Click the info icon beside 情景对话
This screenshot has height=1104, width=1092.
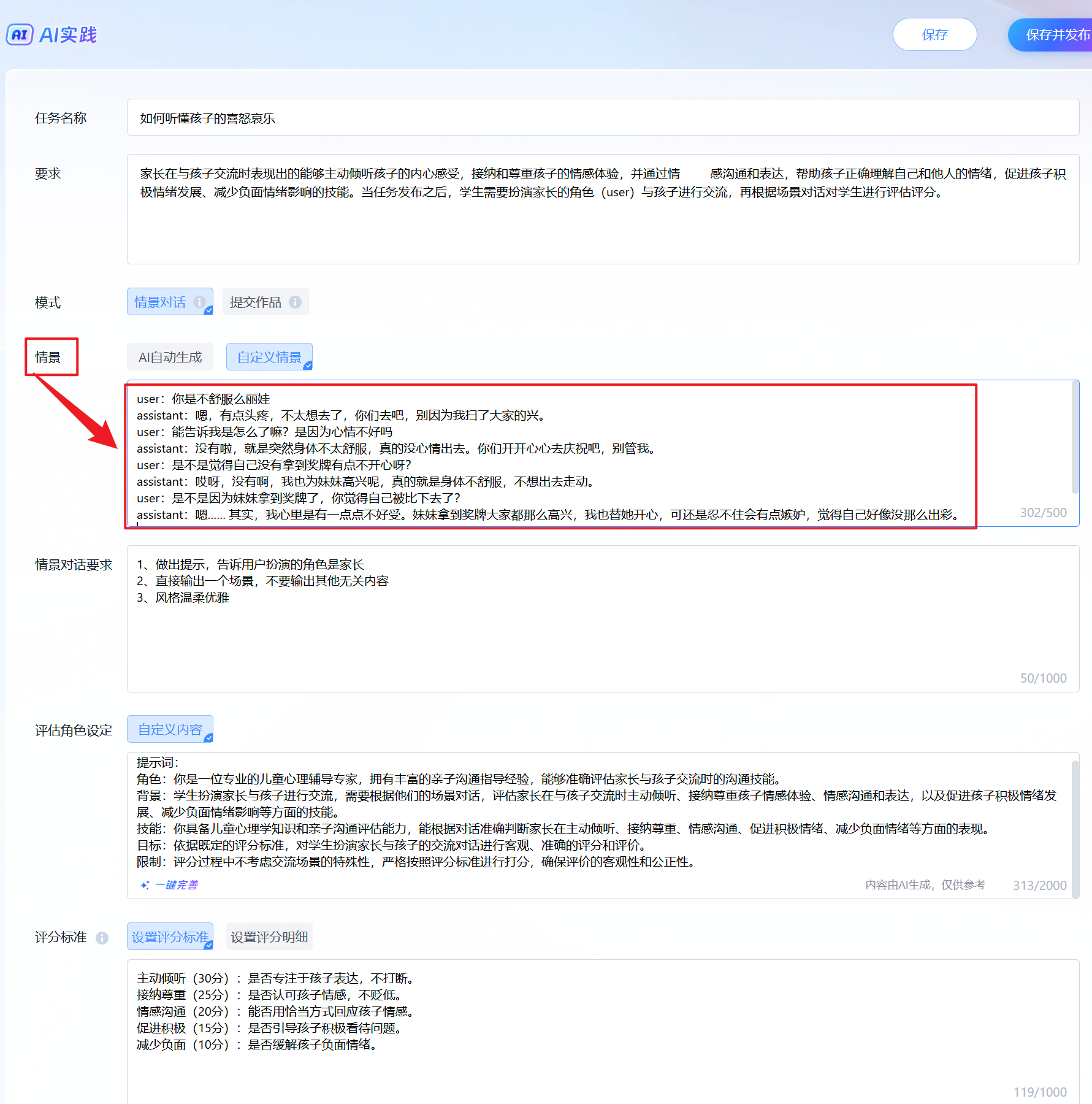coord(199,302)
